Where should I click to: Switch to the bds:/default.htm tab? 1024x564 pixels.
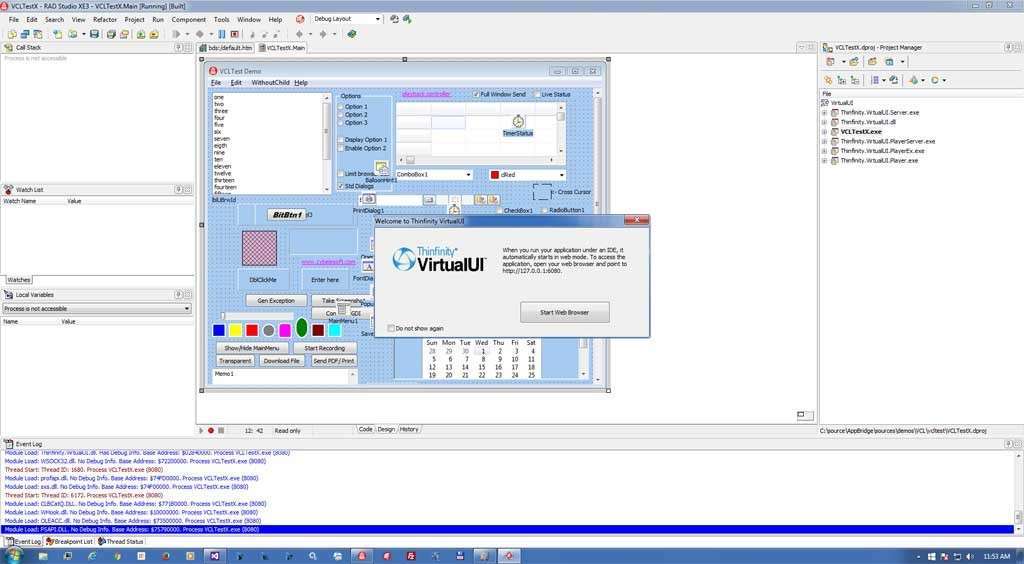coord(226,48)
